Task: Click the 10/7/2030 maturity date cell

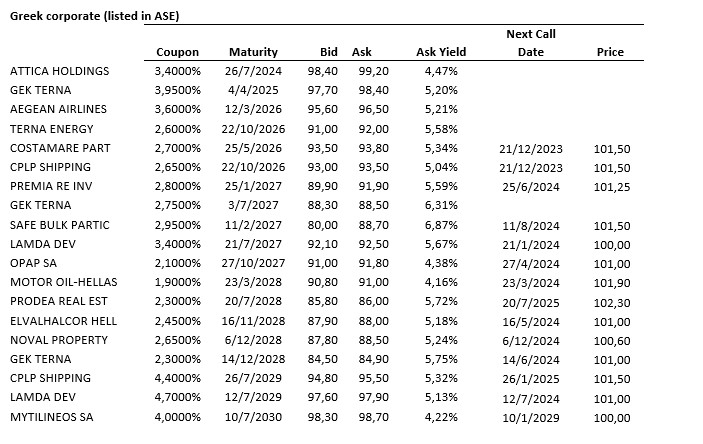Action: pyautogui.click(x=253, y=417)
